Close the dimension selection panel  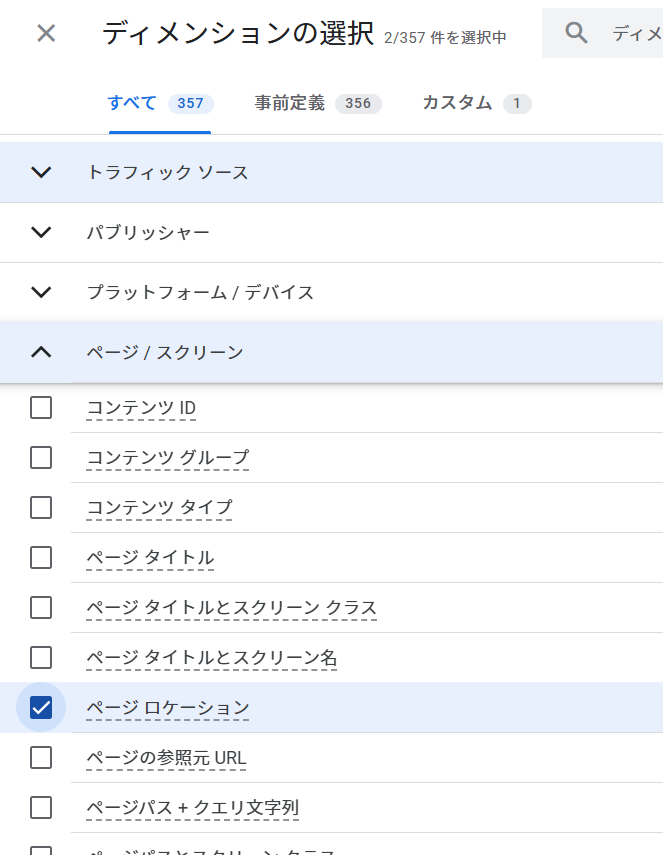click(46, 33)
